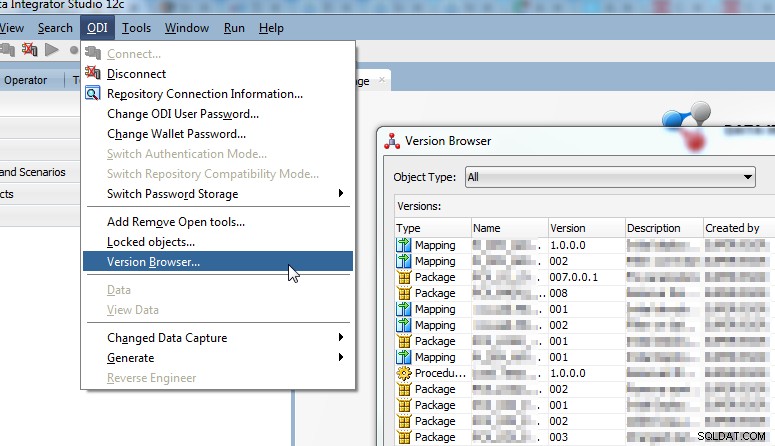Open the Tools menu
This screenshot has height=446, width=775.
click(x=136, y=28)
